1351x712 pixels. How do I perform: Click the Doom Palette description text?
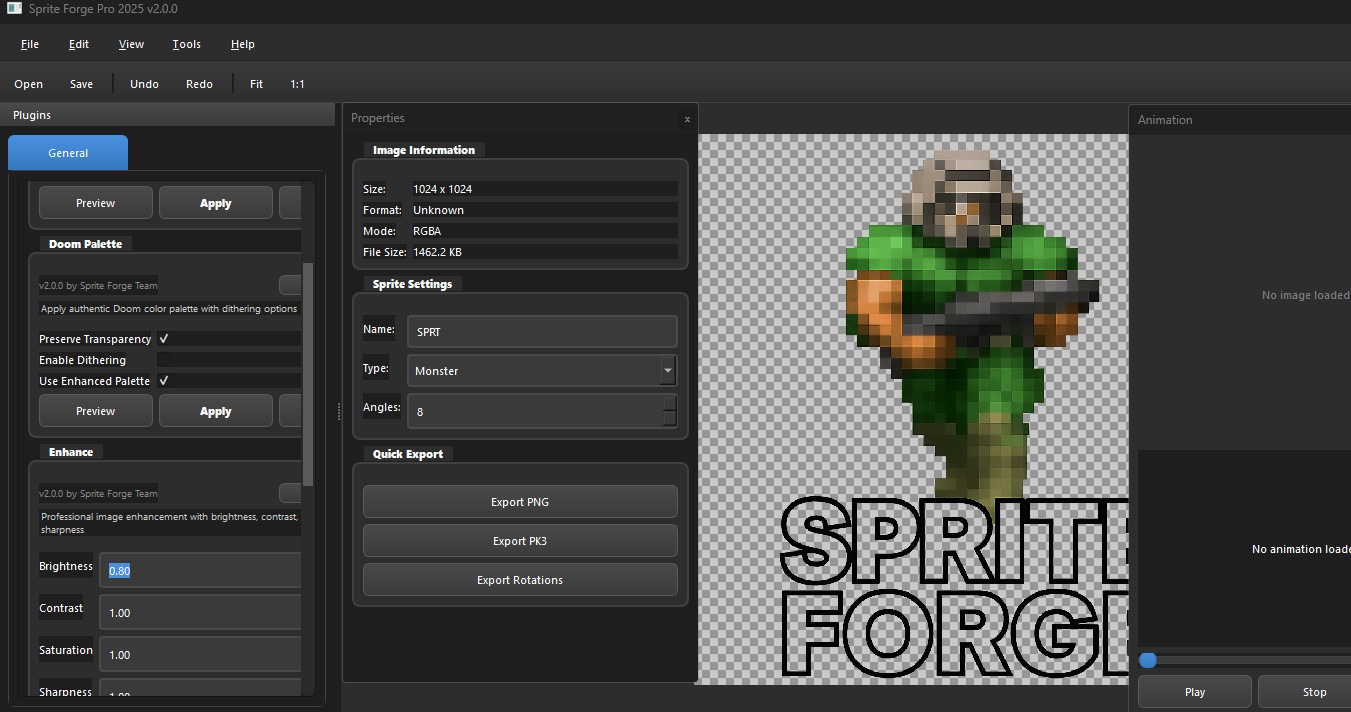click(x=169, y=309)
